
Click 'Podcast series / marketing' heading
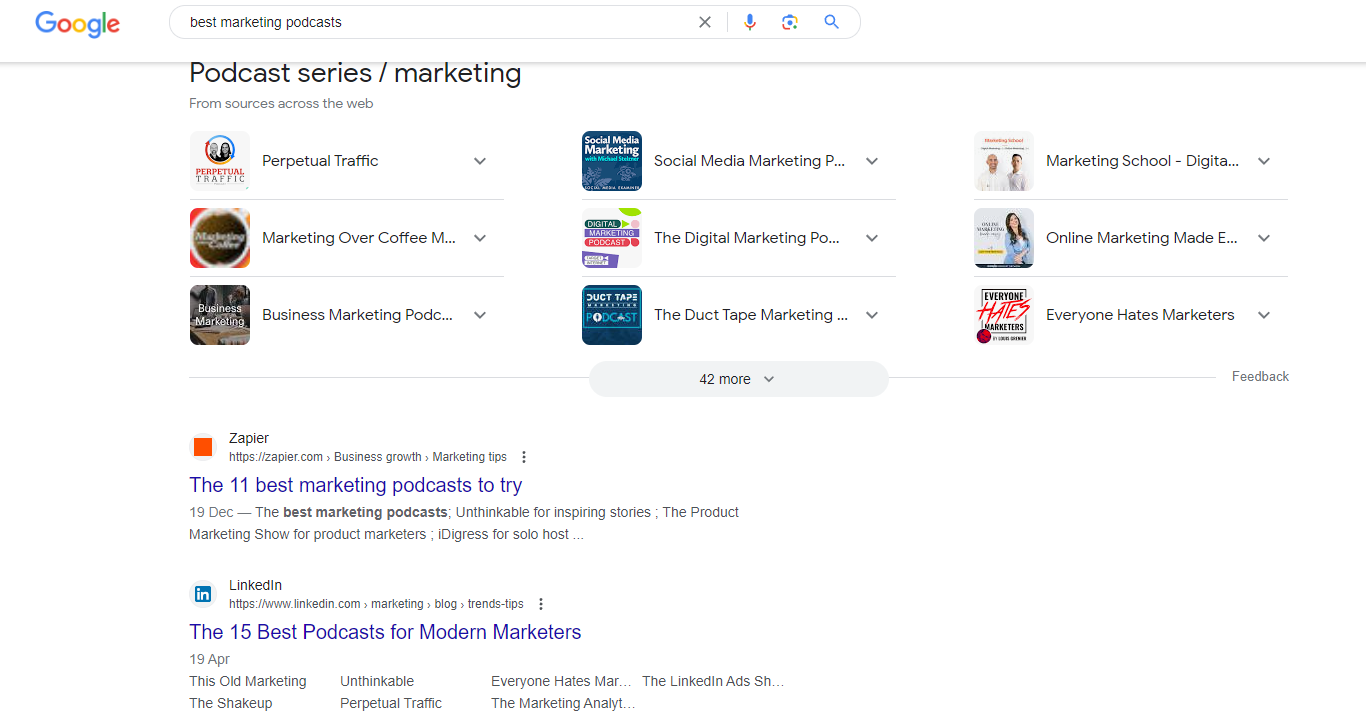click(355, 73)
